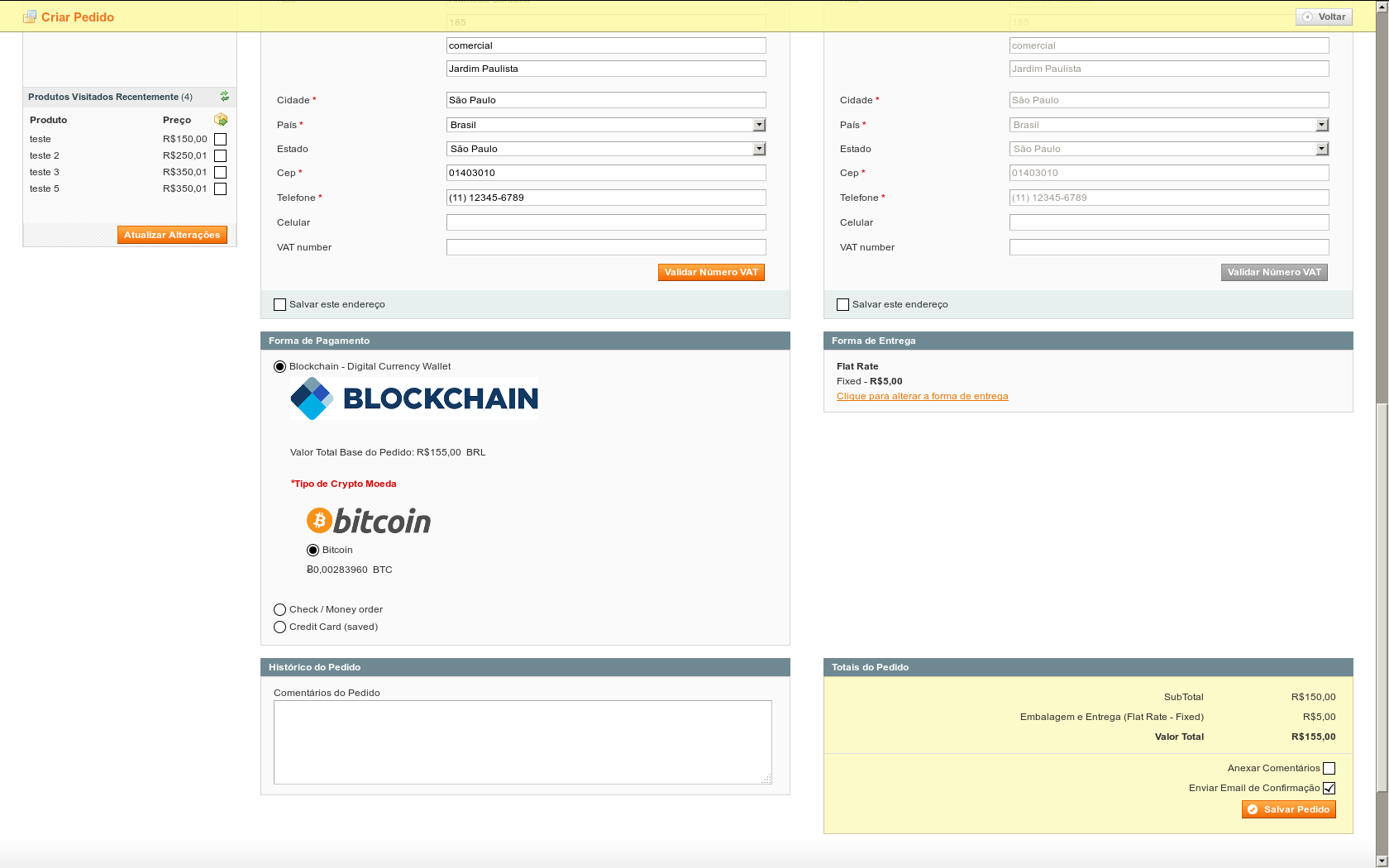
Task: Select Credit Card (saved) payment method
Action: tap(279, 627)
